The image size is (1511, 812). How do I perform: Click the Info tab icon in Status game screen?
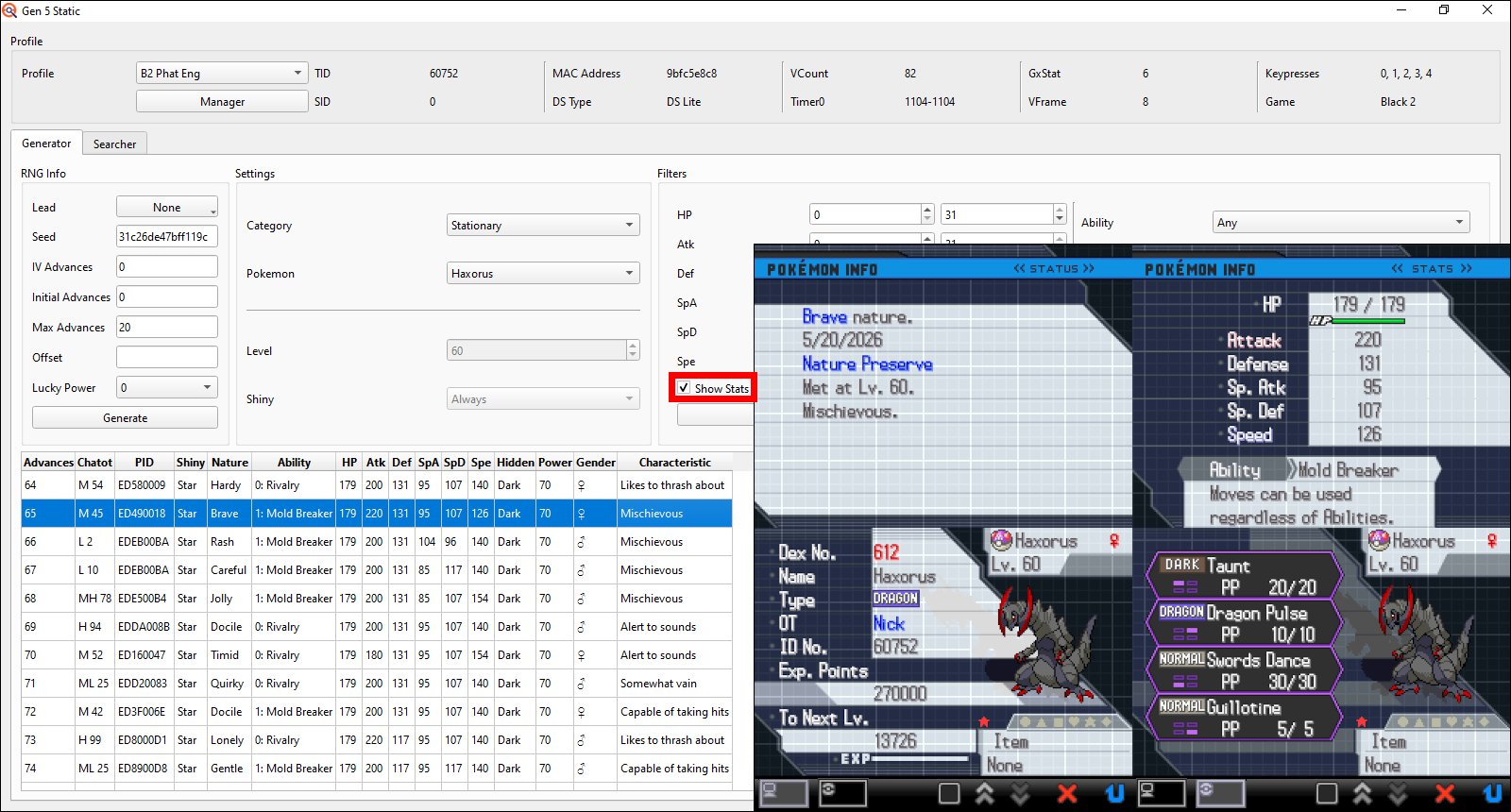[x=783, y=793]
